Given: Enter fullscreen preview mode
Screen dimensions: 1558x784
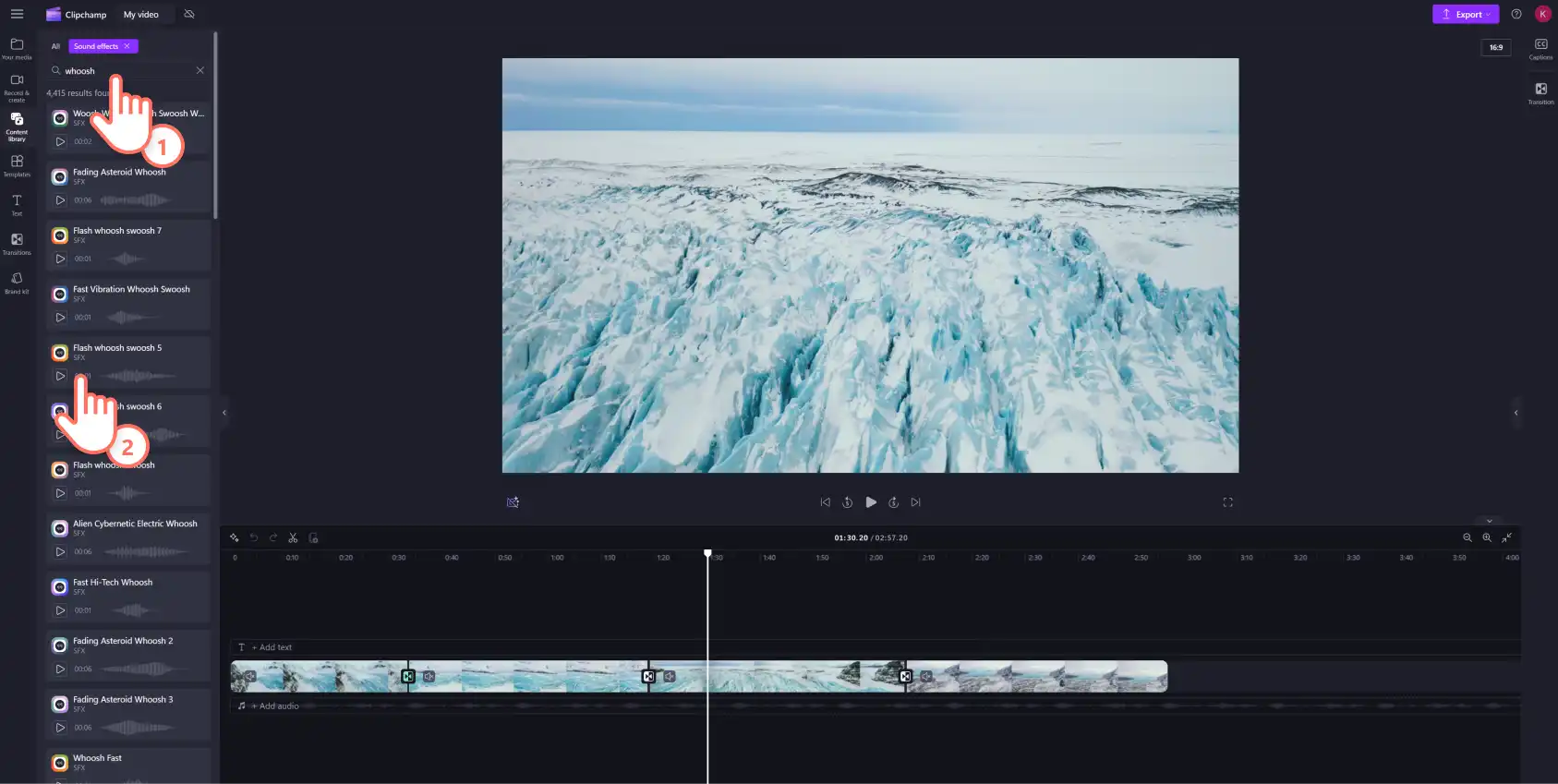Looking at the screenshot, I should [1227, 502].
